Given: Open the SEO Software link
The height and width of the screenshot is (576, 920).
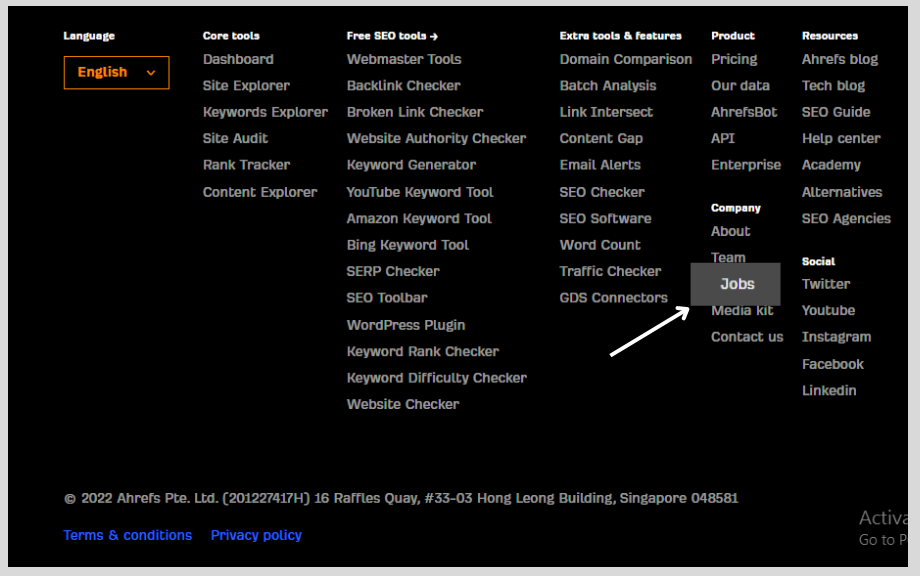Looking at the screenshot, I should click(x=606, y=219).
